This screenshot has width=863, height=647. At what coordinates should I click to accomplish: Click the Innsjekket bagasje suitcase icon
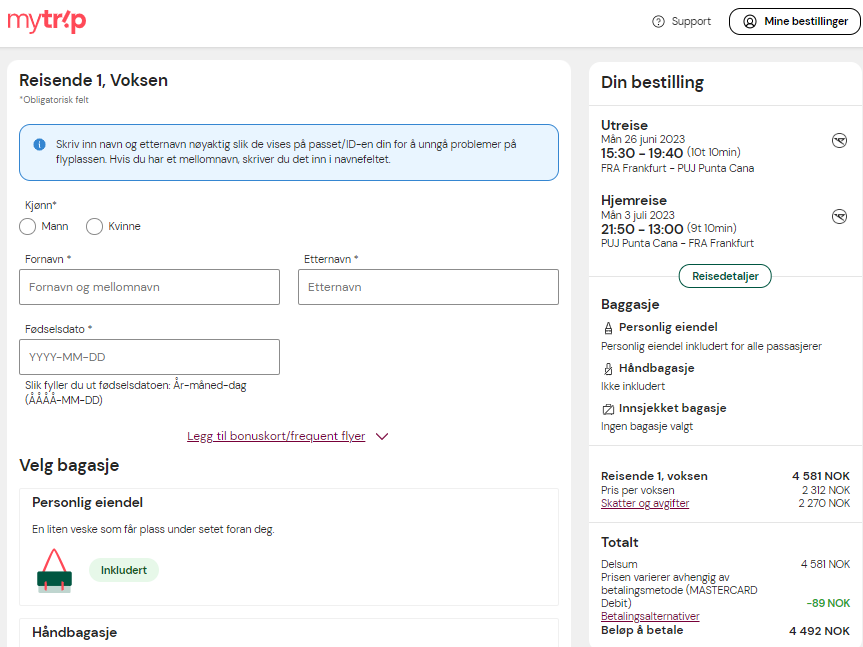[x=608, y=409]
